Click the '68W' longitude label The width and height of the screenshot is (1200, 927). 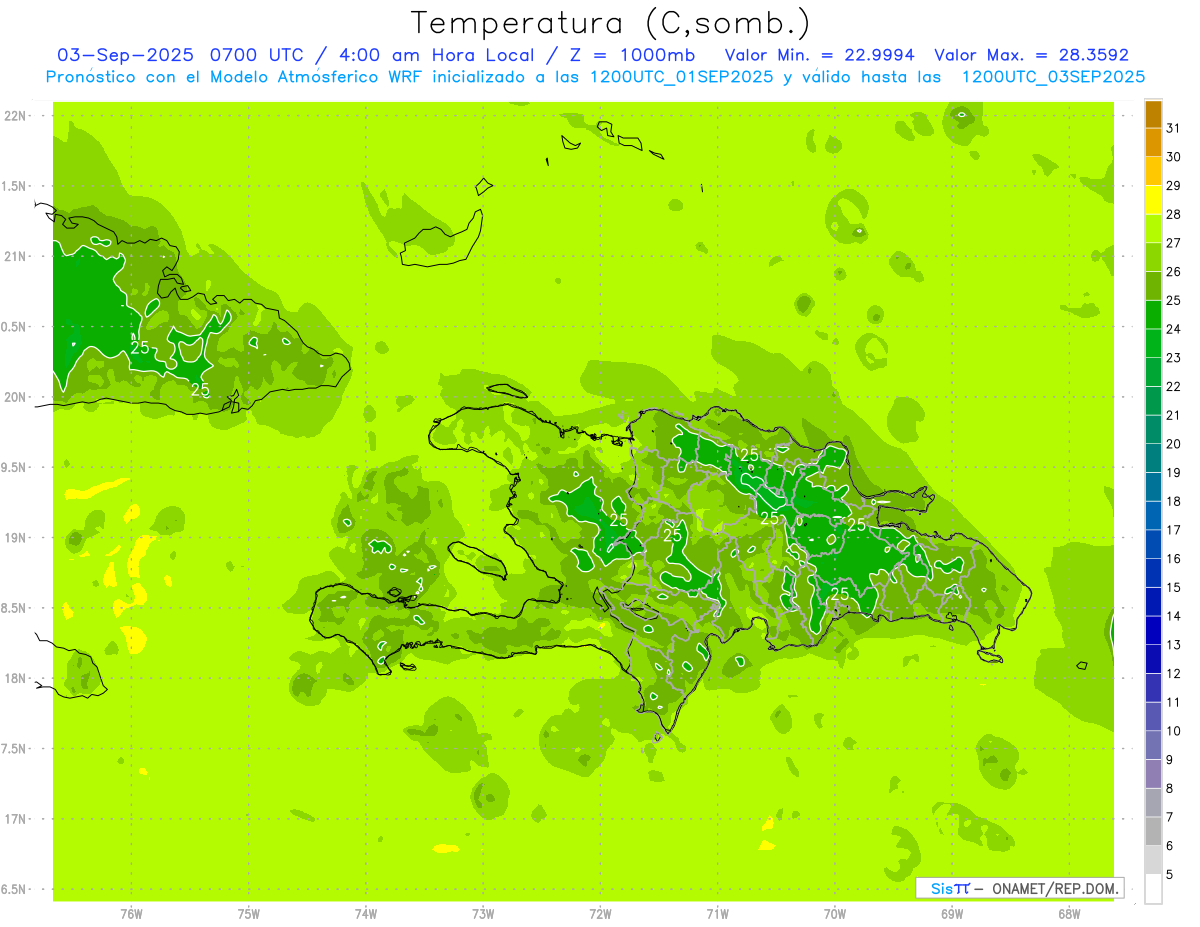[1069, 914]
